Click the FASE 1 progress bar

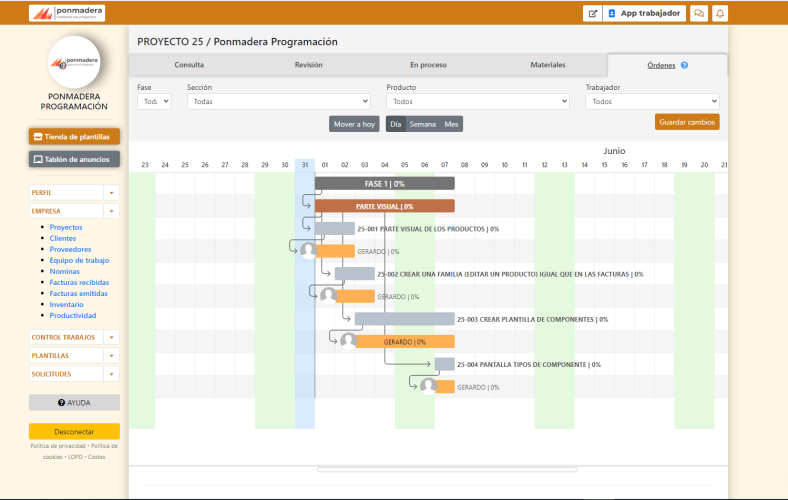pyautogui.click(x=384, y=184)
